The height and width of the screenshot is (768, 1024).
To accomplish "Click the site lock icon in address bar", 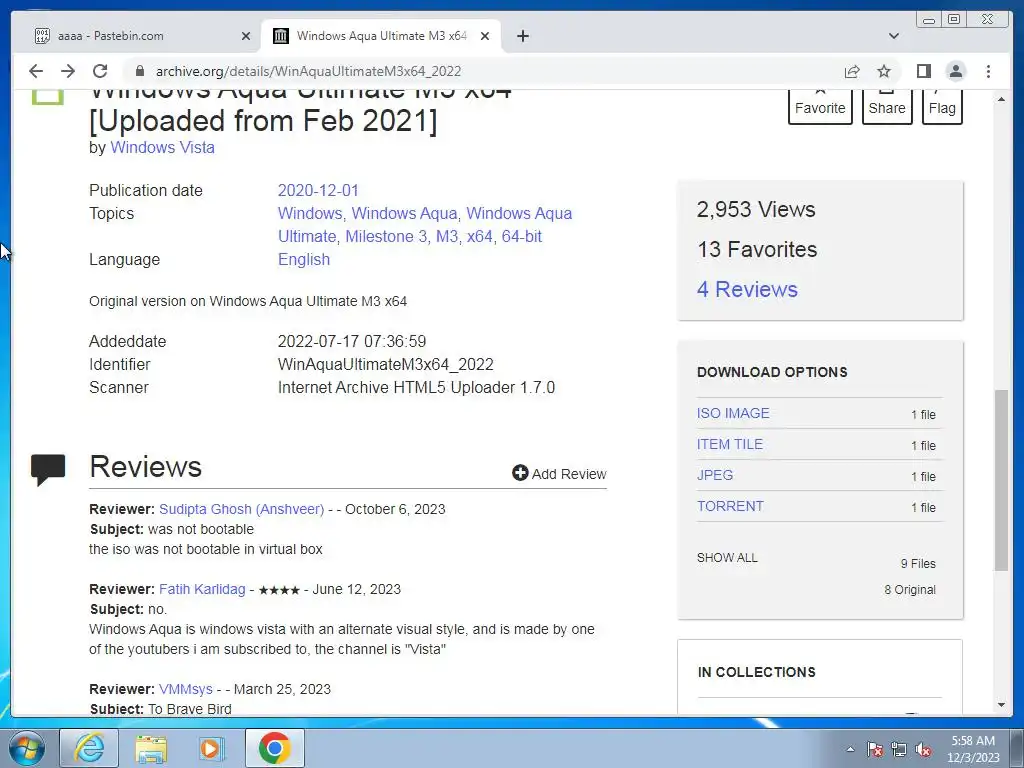I will point(139,71).
